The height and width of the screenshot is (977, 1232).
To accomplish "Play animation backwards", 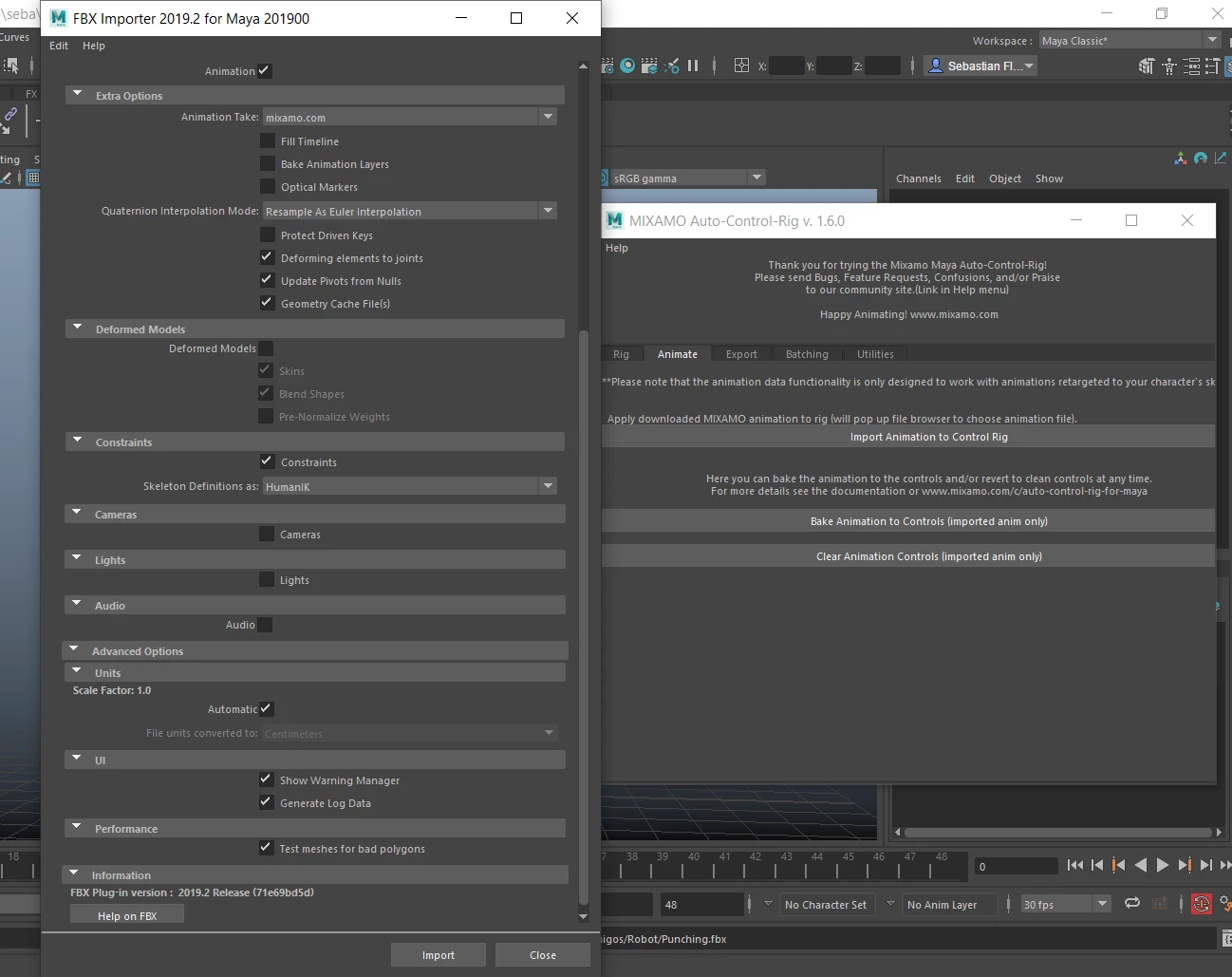I will pos(1141,865).
